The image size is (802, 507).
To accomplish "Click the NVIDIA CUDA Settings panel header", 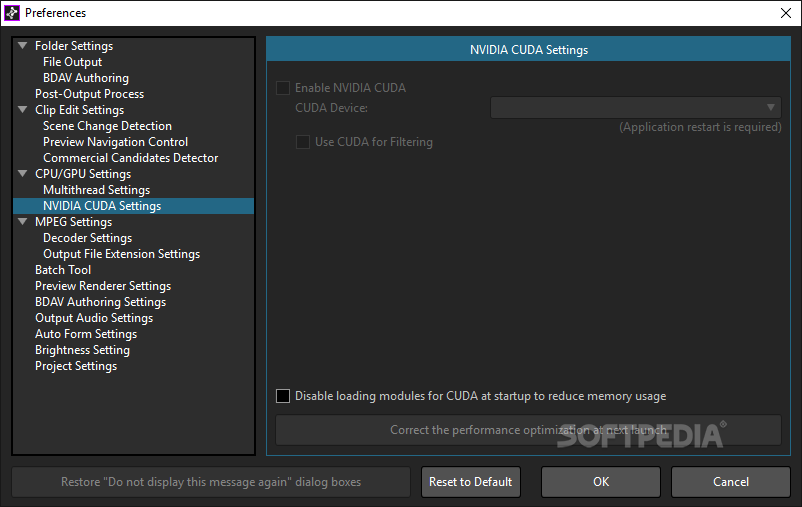I will click(x=528, y=50).
